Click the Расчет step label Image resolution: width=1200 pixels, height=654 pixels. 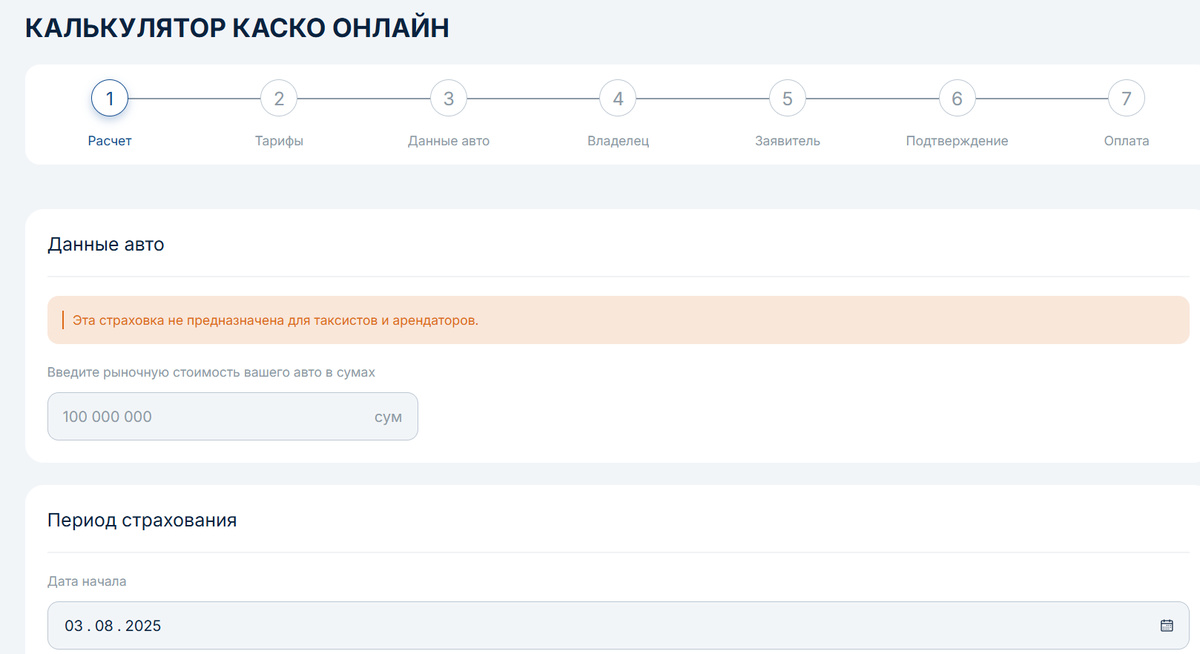(x=110, y=141)
